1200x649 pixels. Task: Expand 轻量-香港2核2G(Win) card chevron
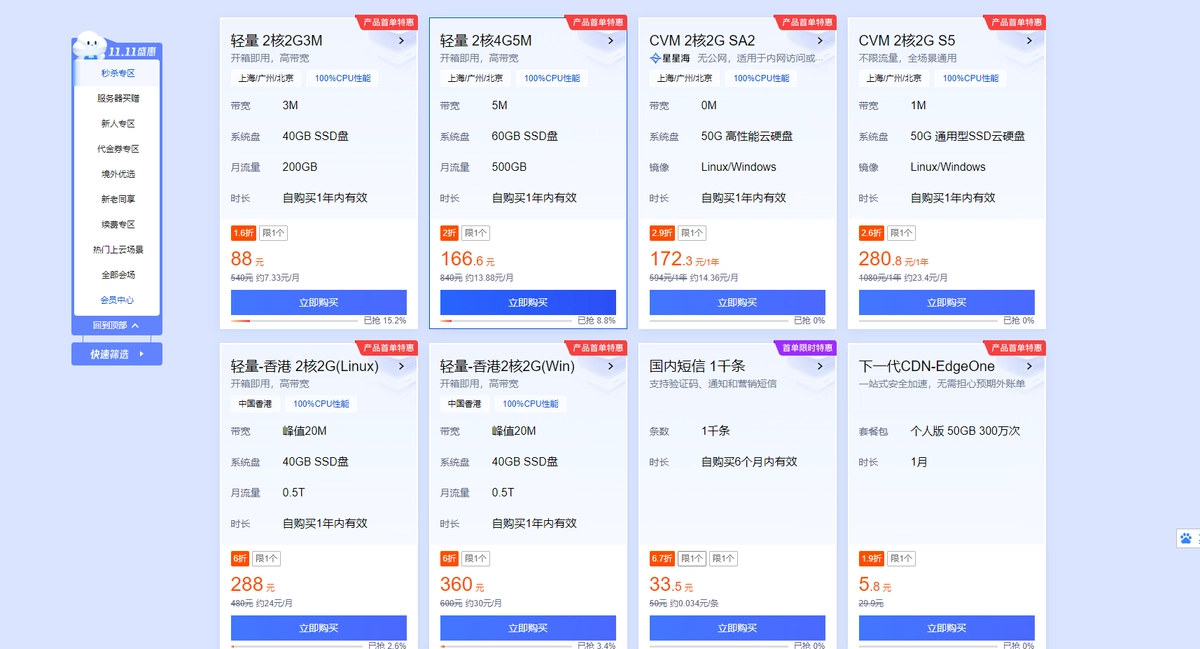tap(610, 367)
